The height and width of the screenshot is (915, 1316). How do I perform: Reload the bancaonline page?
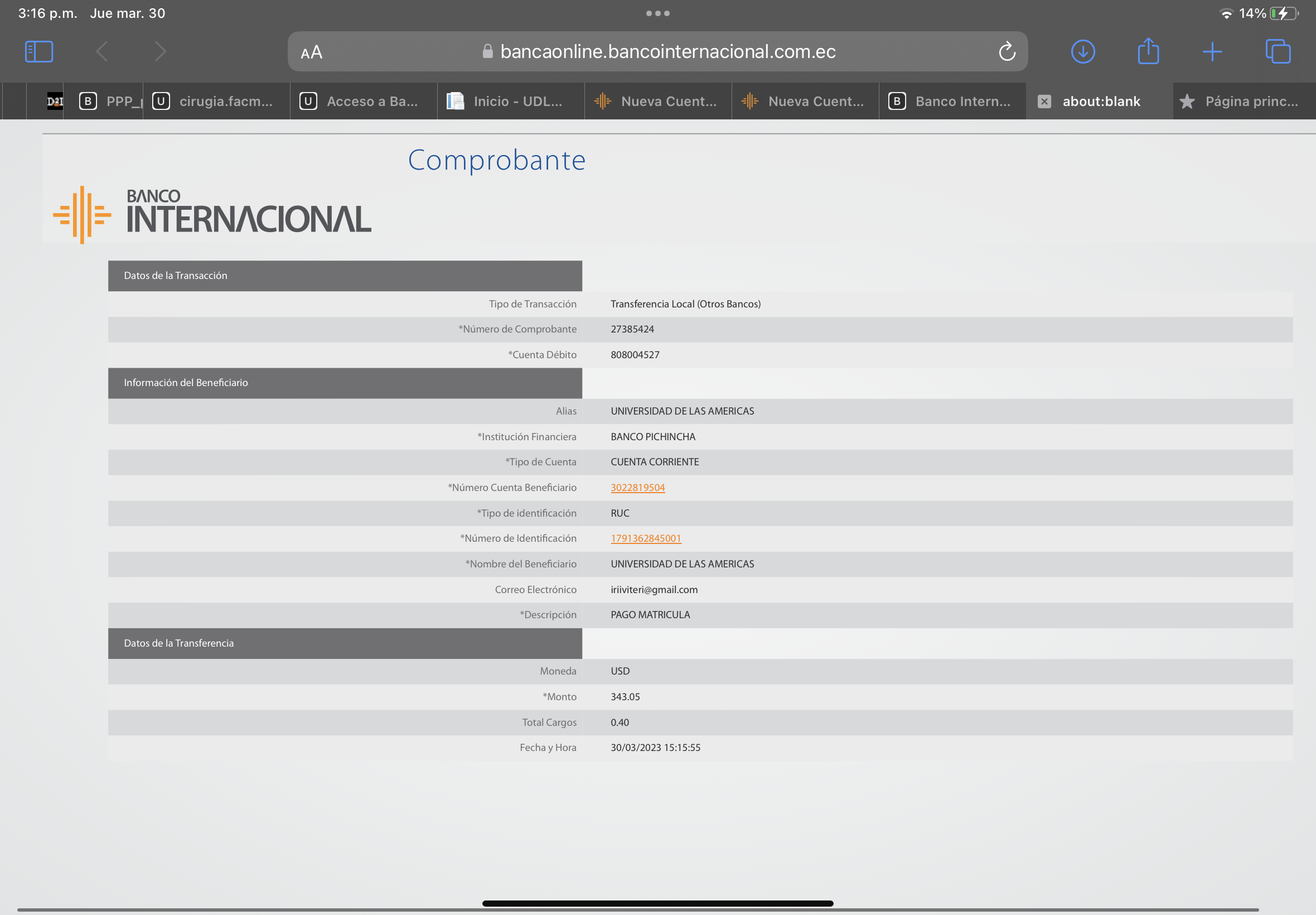pyautogui.click(x=1007, y=51)
